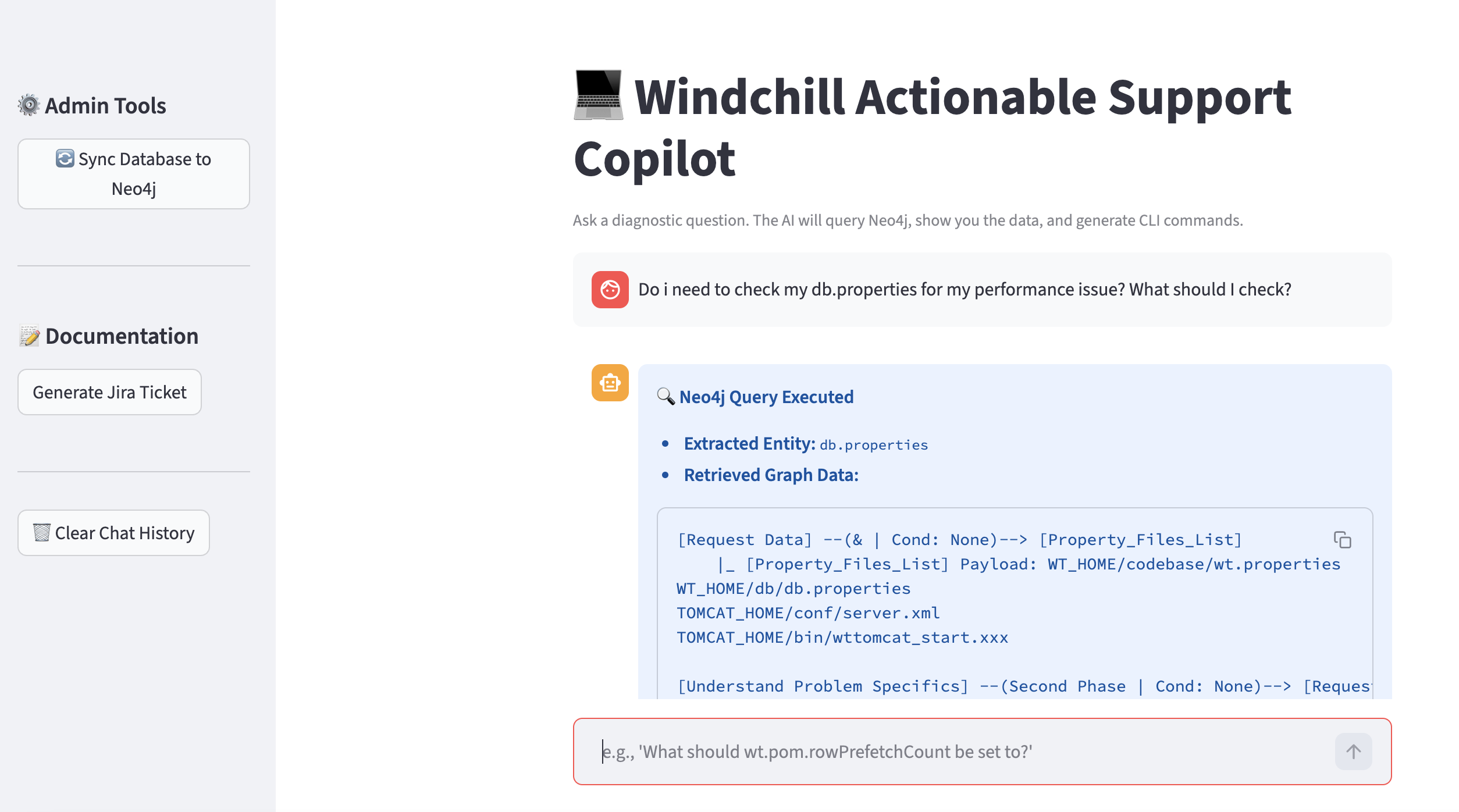1459x812 pixels.
Task: Click the send arrow in chat input
Action: [1353, 752]
